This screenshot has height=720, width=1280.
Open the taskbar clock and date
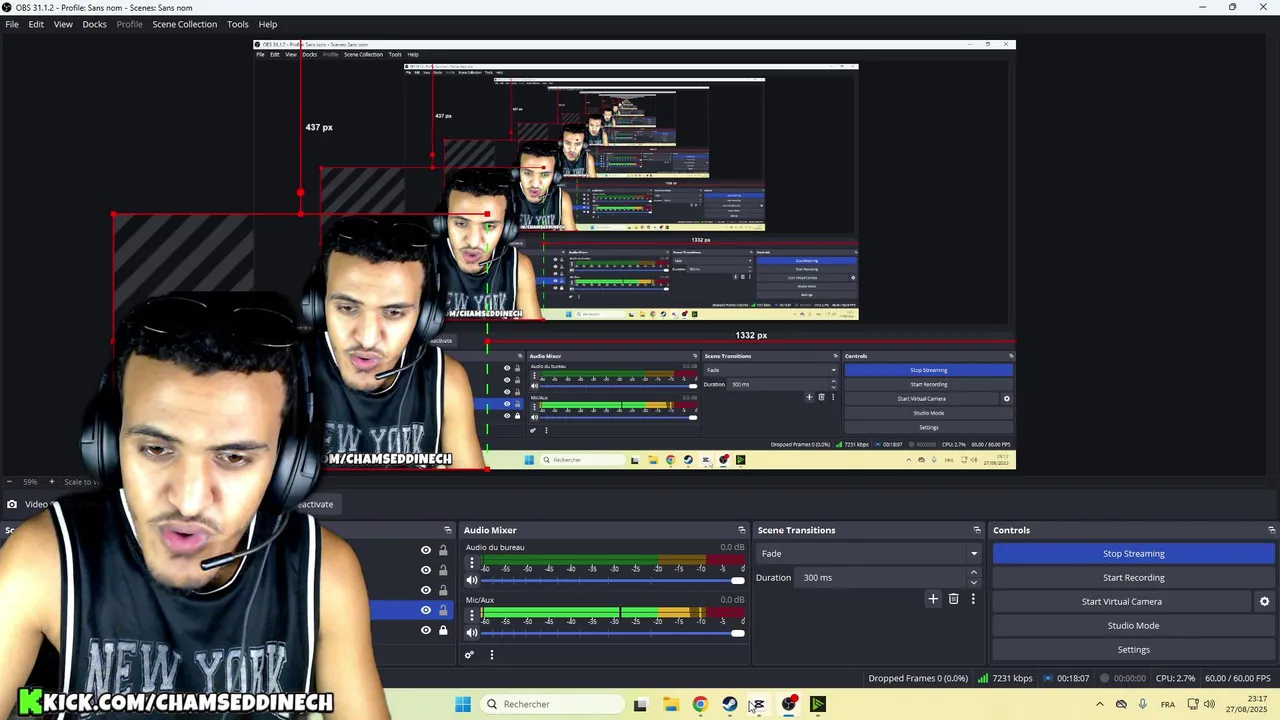[x=1247, y=704]
